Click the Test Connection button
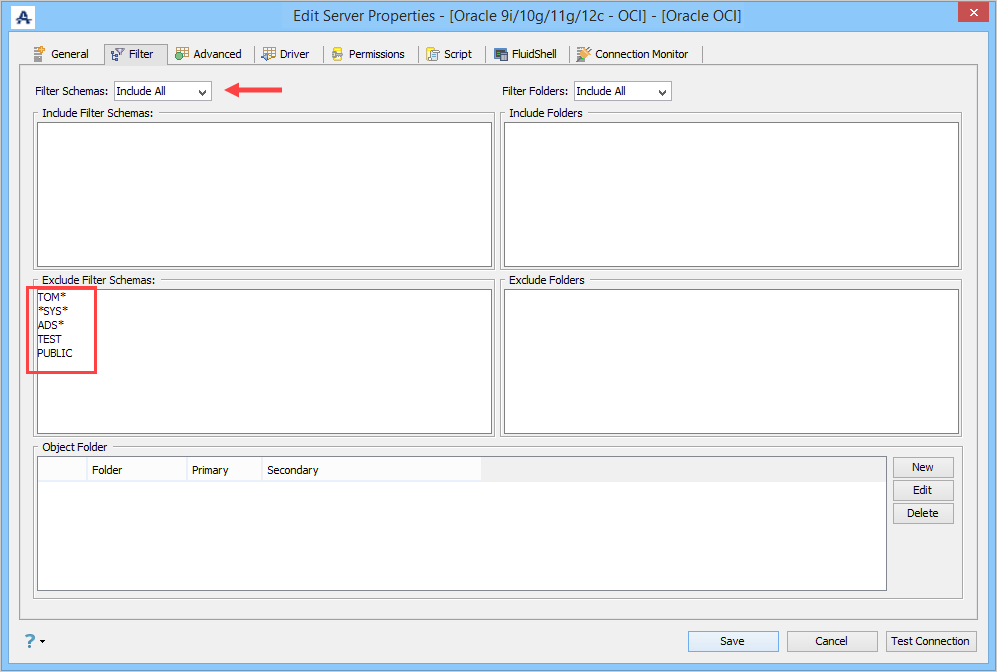 pyautogui.click(x=931, y=641)
